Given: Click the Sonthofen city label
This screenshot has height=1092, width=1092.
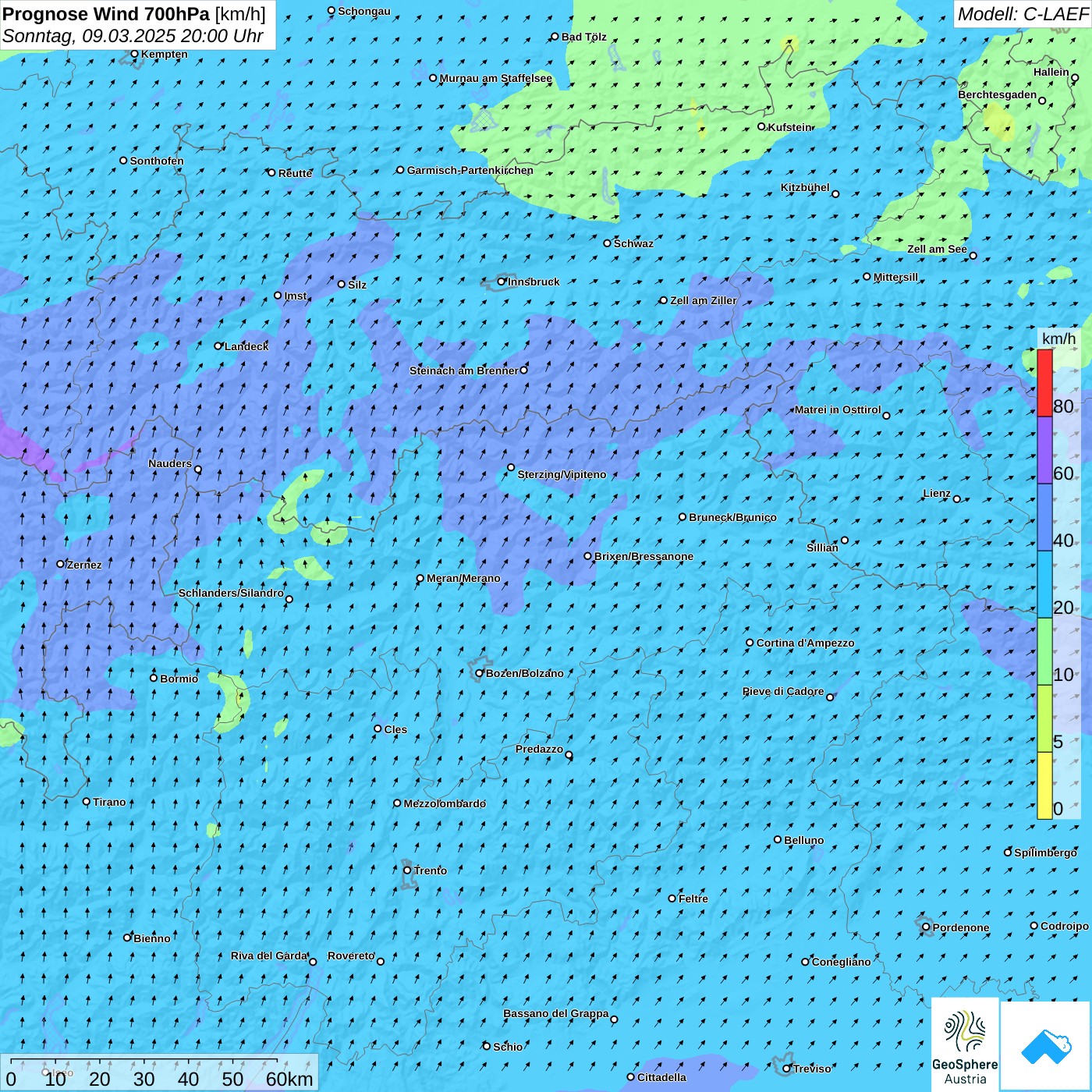Looking at the screenshot, I should [157, 161].
